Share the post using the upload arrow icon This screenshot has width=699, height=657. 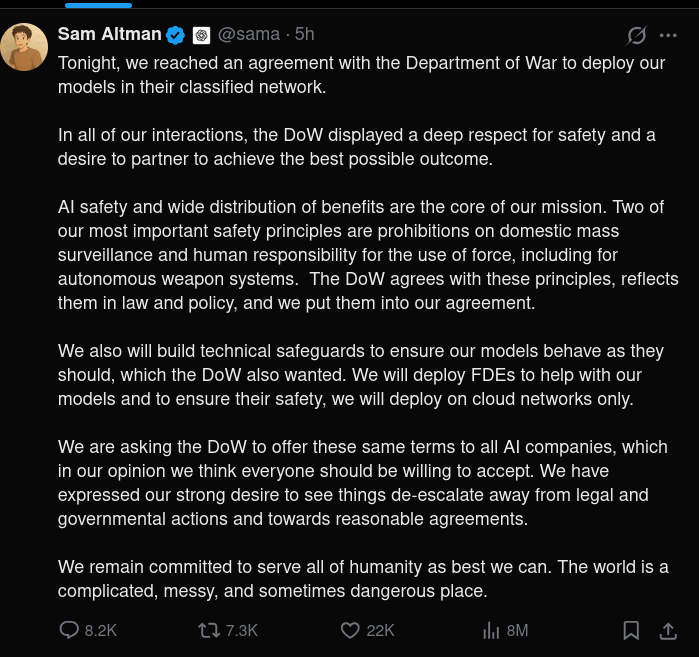point(668,630)
